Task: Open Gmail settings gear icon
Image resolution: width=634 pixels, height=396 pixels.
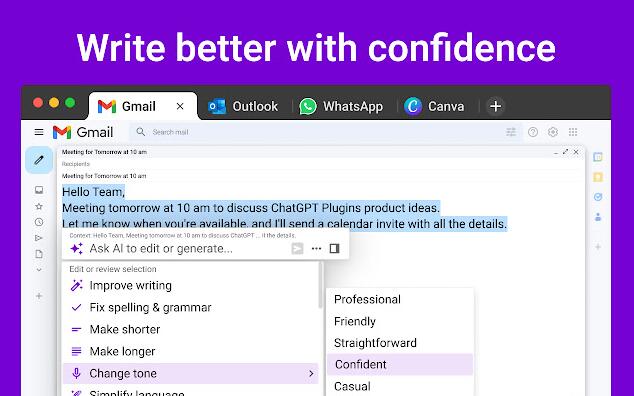Action: (553, 132)
